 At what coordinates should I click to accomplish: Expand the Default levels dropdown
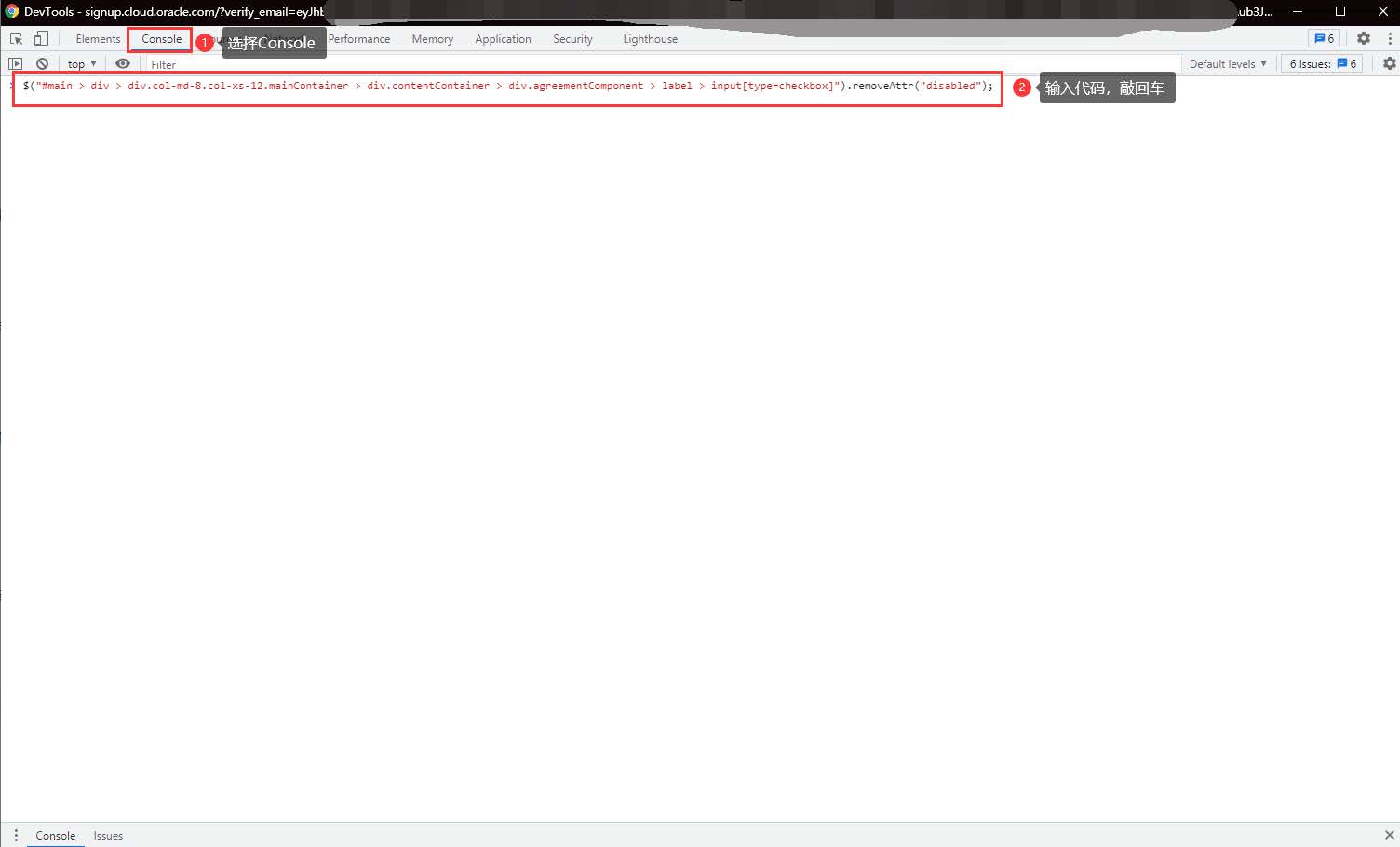pyautogui.click(x=1228, y=63)
